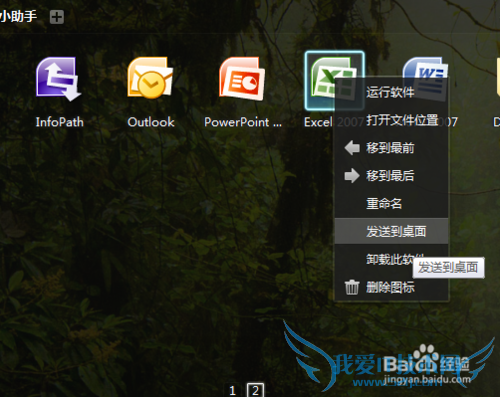500x397 pixels.
Task: Open the PowerPoint application icon
Action: [x=242, y=79]
